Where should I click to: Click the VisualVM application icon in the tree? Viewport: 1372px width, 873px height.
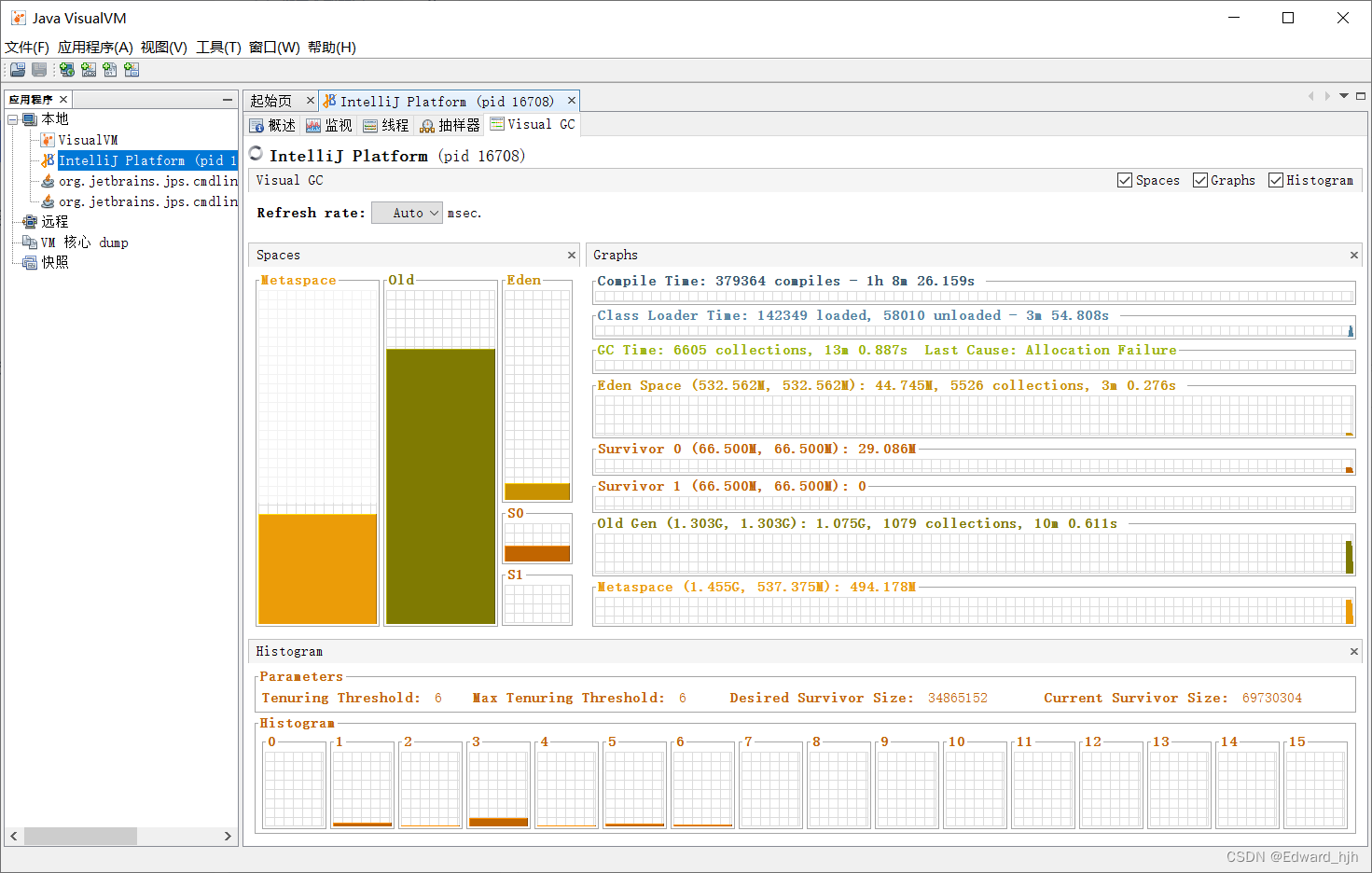pos(48,140)
